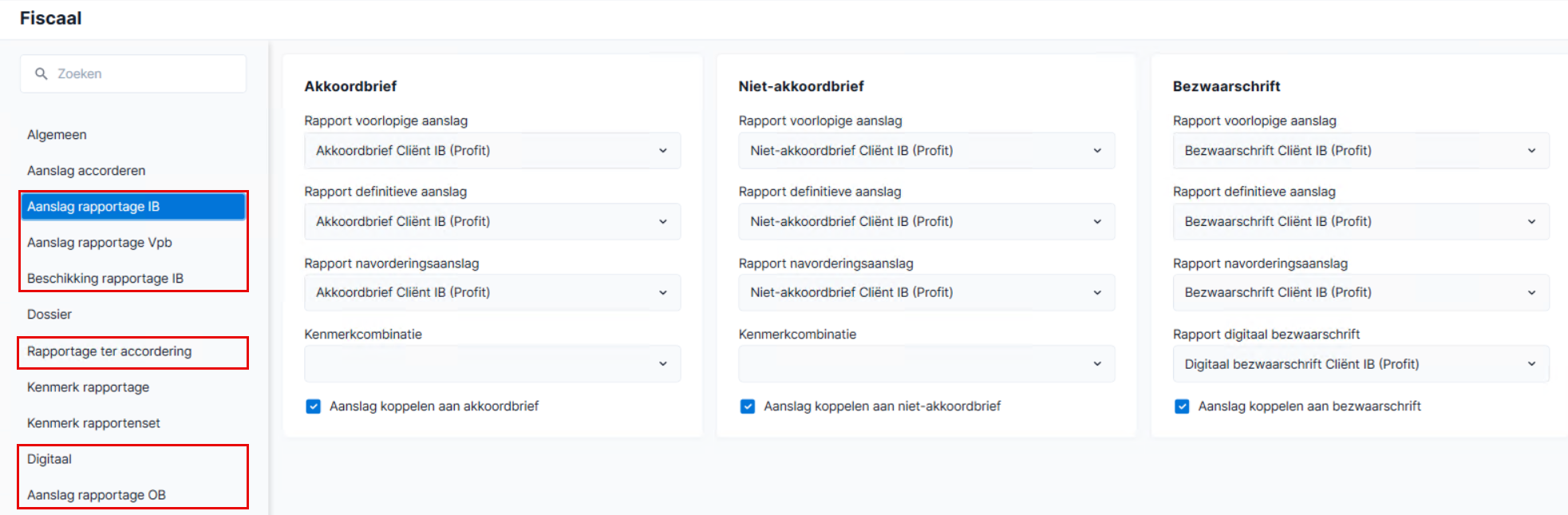1568x515 pixels.
Task: Open Akkoordbrief Kenmerkcombinatie dropdown
Action: pyautogui.click(x=492, y=364)
